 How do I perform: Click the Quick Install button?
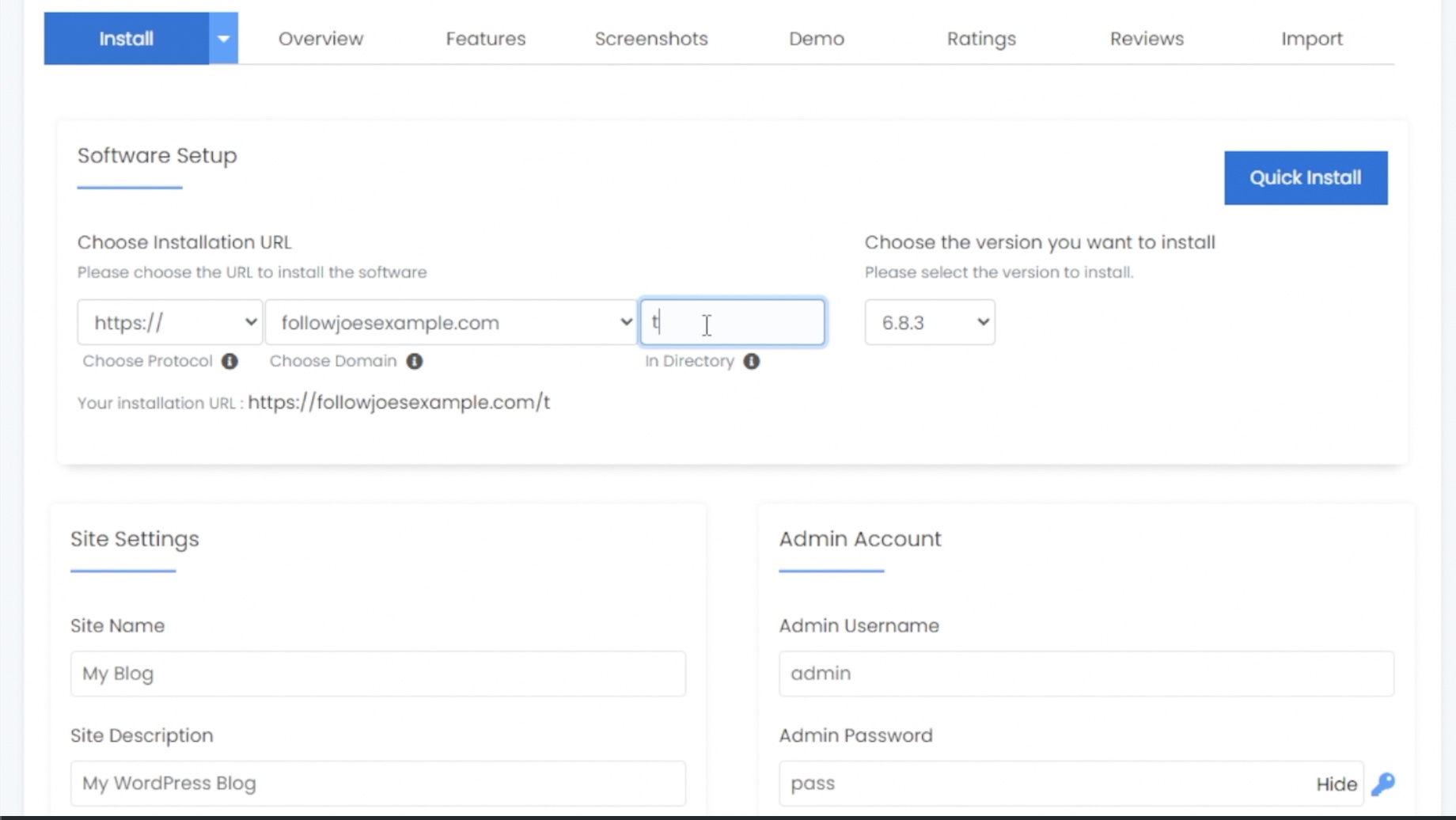(1306, 177)
